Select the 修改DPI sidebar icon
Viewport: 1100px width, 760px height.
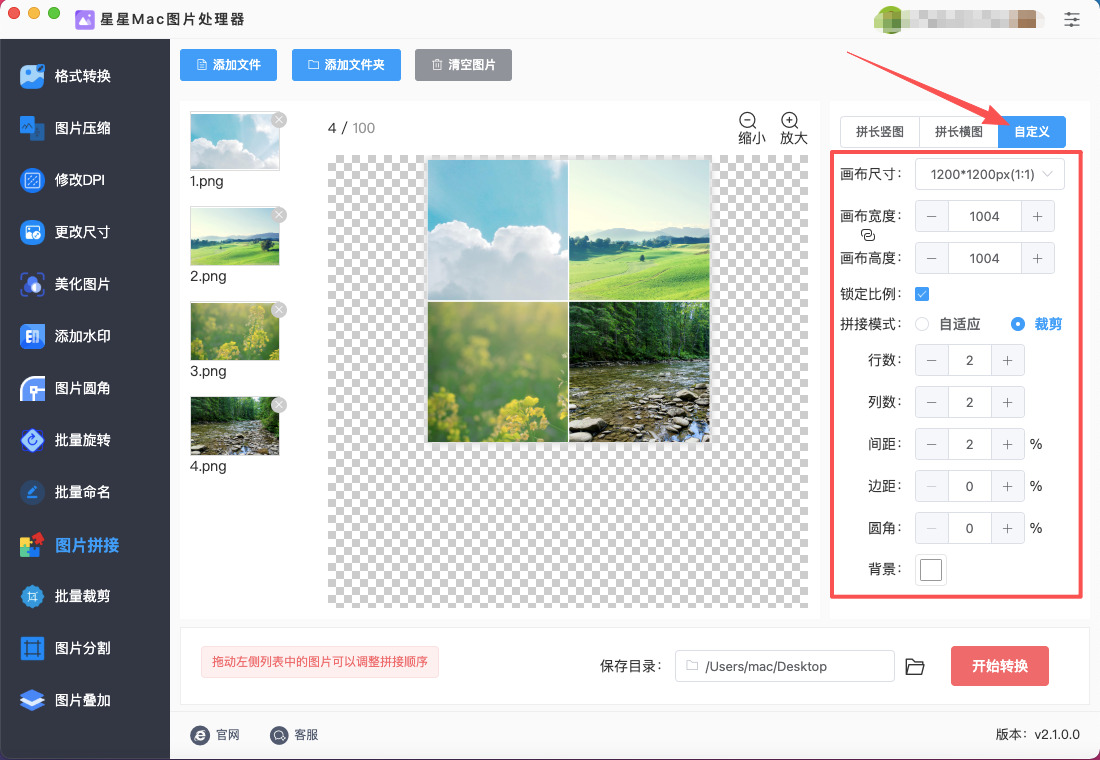(x=32, y=180)
